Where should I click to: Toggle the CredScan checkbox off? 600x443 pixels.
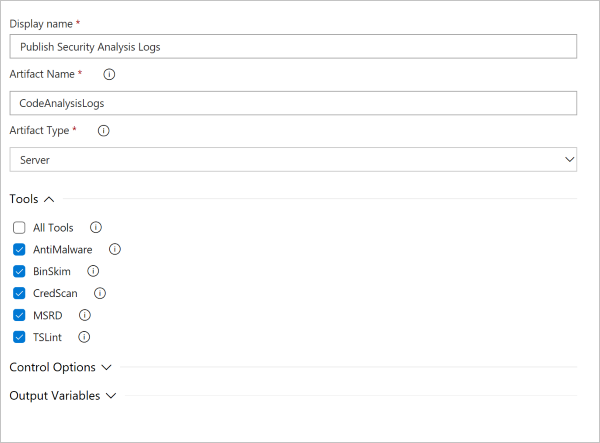tap(19, 293)
